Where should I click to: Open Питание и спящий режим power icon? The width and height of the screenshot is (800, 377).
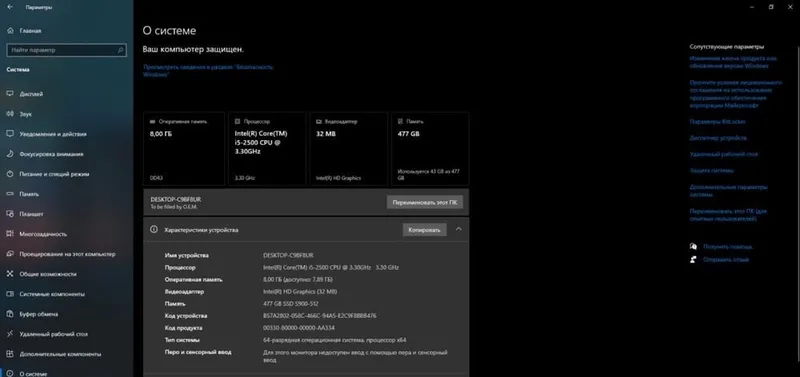pyautogui.click(x=10, y=174)
